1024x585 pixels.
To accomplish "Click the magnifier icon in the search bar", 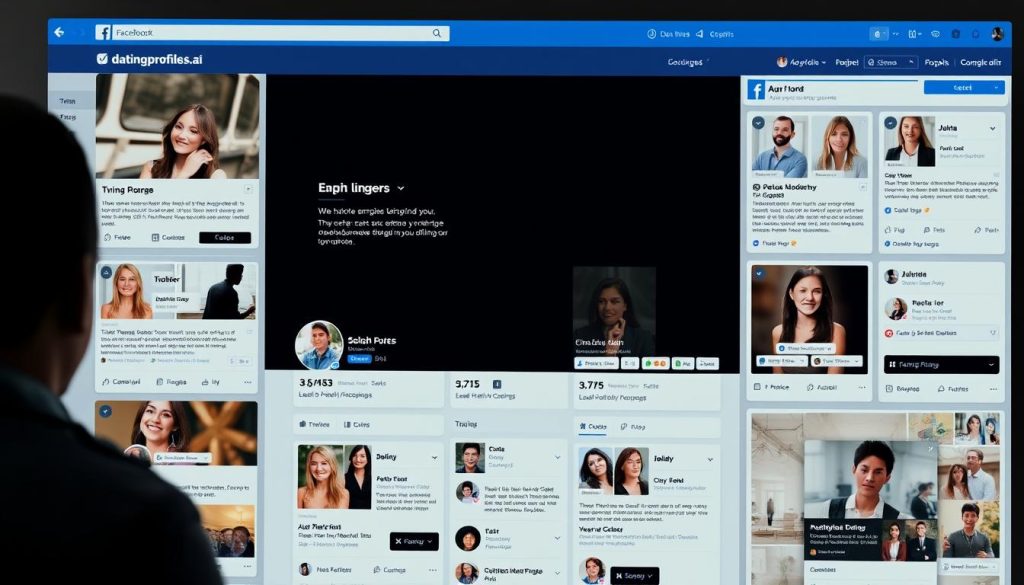I will [437, 33].
